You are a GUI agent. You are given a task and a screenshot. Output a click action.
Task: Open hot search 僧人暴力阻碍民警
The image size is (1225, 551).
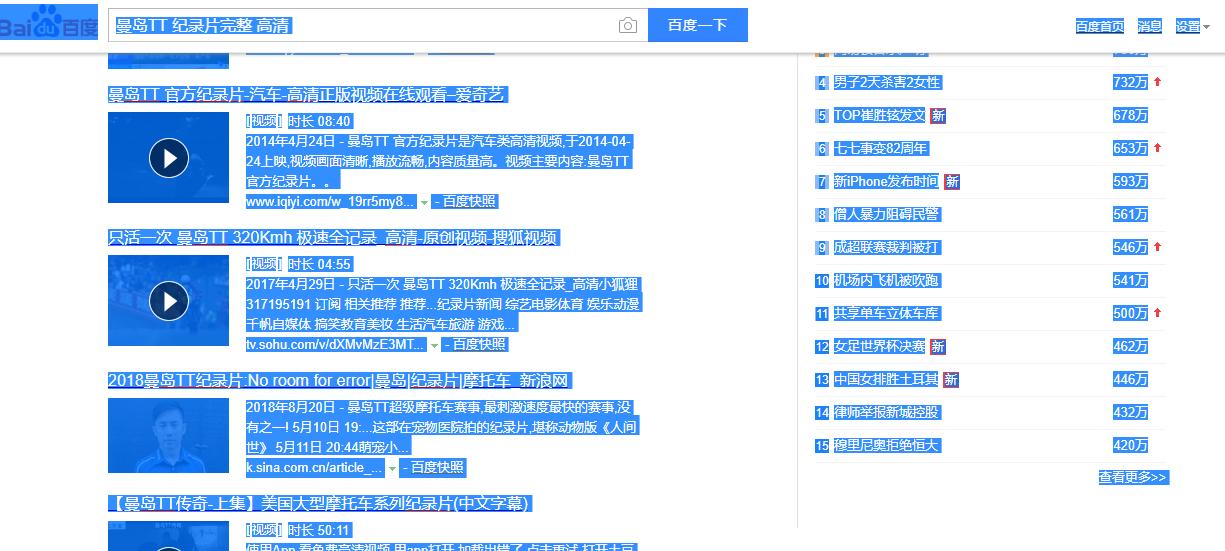click(x=887, y=214)
